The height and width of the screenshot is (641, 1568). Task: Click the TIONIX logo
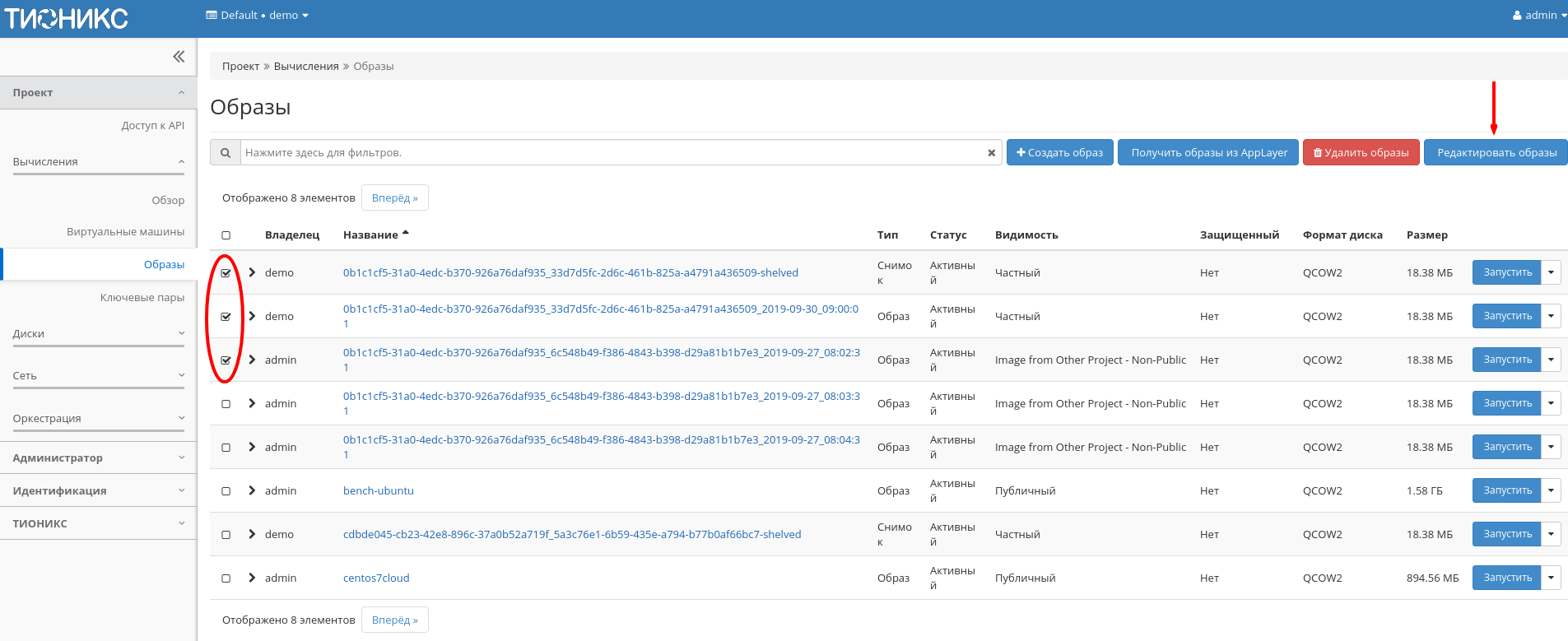pos(67,18)
